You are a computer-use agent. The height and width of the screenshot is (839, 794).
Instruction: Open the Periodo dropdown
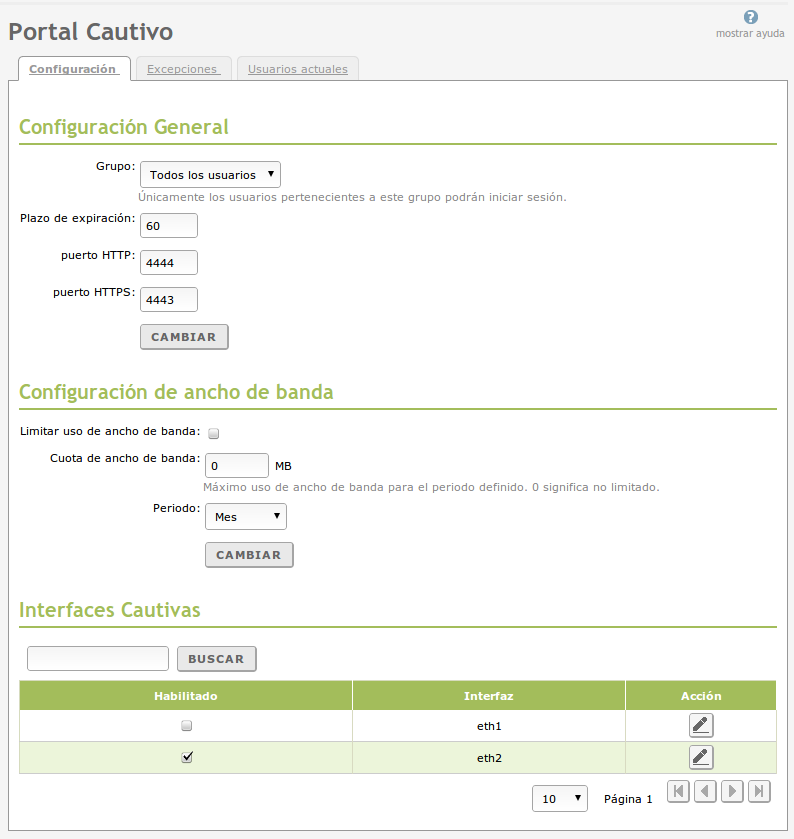point(245,517)
